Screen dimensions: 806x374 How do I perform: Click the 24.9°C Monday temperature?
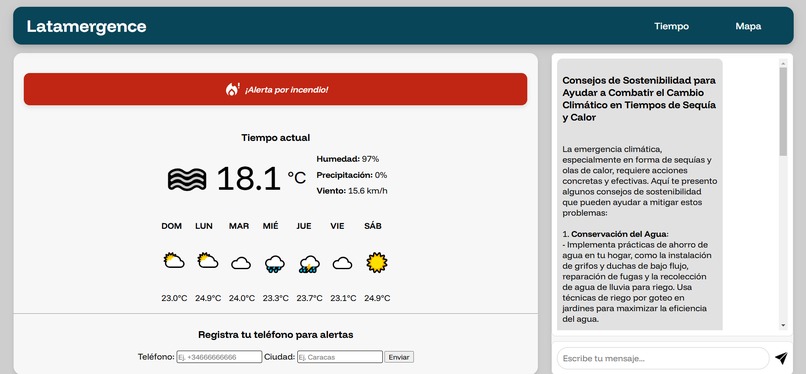coord(208,298)
